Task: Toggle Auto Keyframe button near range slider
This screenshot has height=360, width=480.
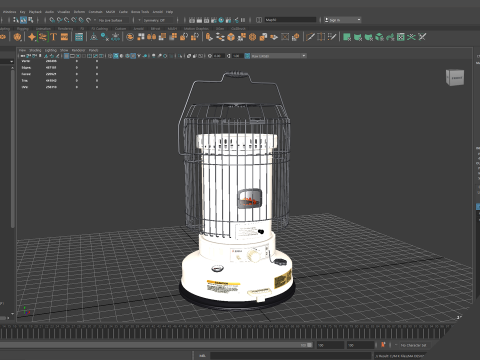Action: 383,345
